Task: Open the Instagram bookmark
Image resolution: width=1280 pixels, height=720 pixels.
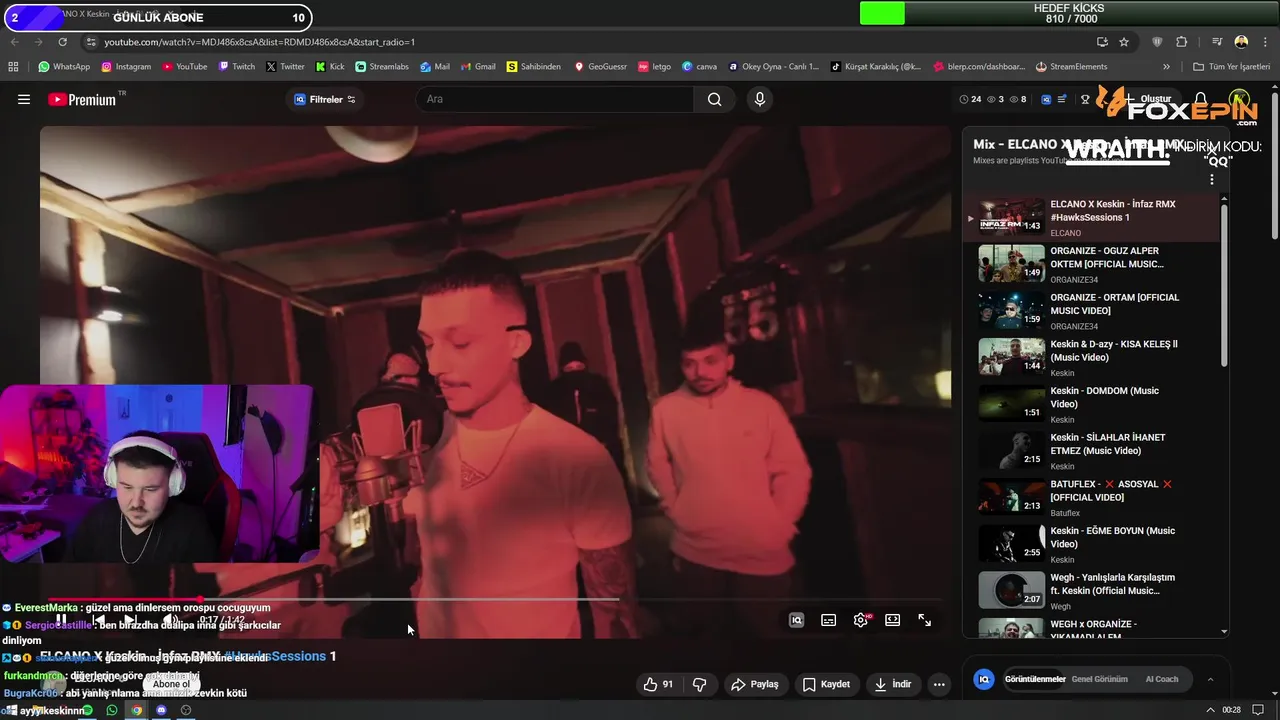Action: (126, 67)
